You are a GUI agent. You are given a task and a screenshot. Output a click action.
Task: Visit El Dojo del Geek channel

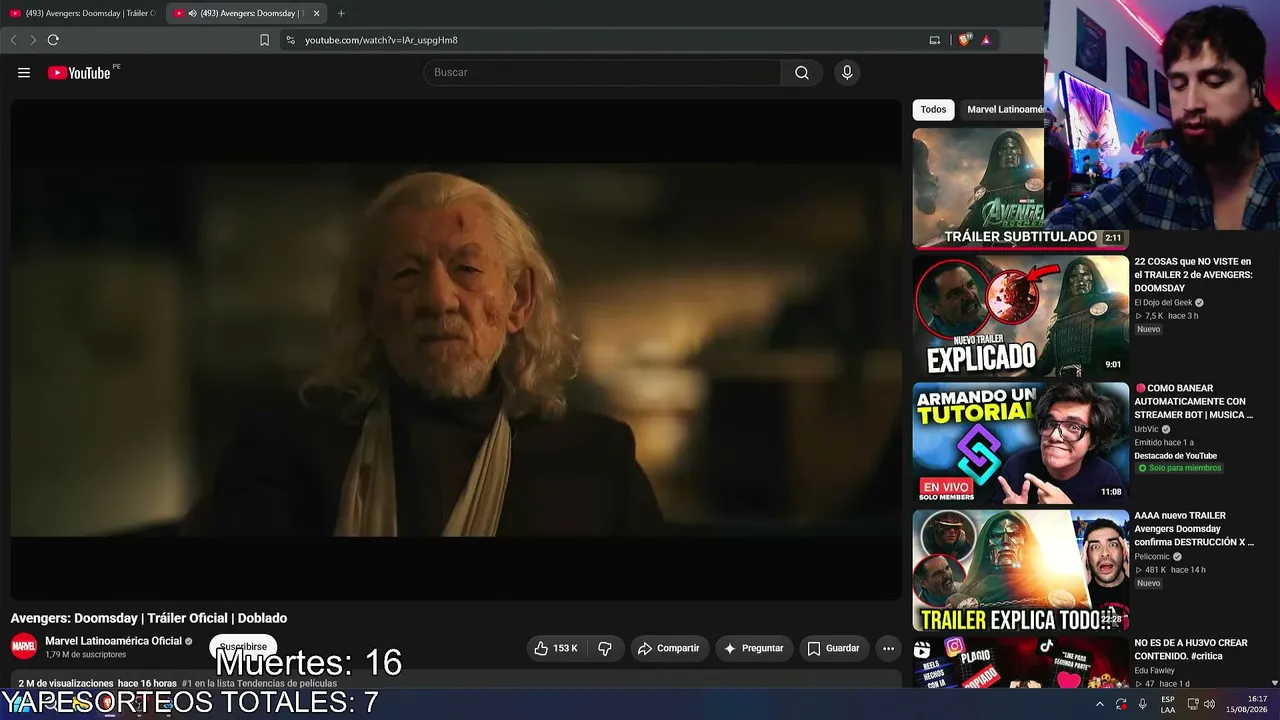(x=1163, y=303)
